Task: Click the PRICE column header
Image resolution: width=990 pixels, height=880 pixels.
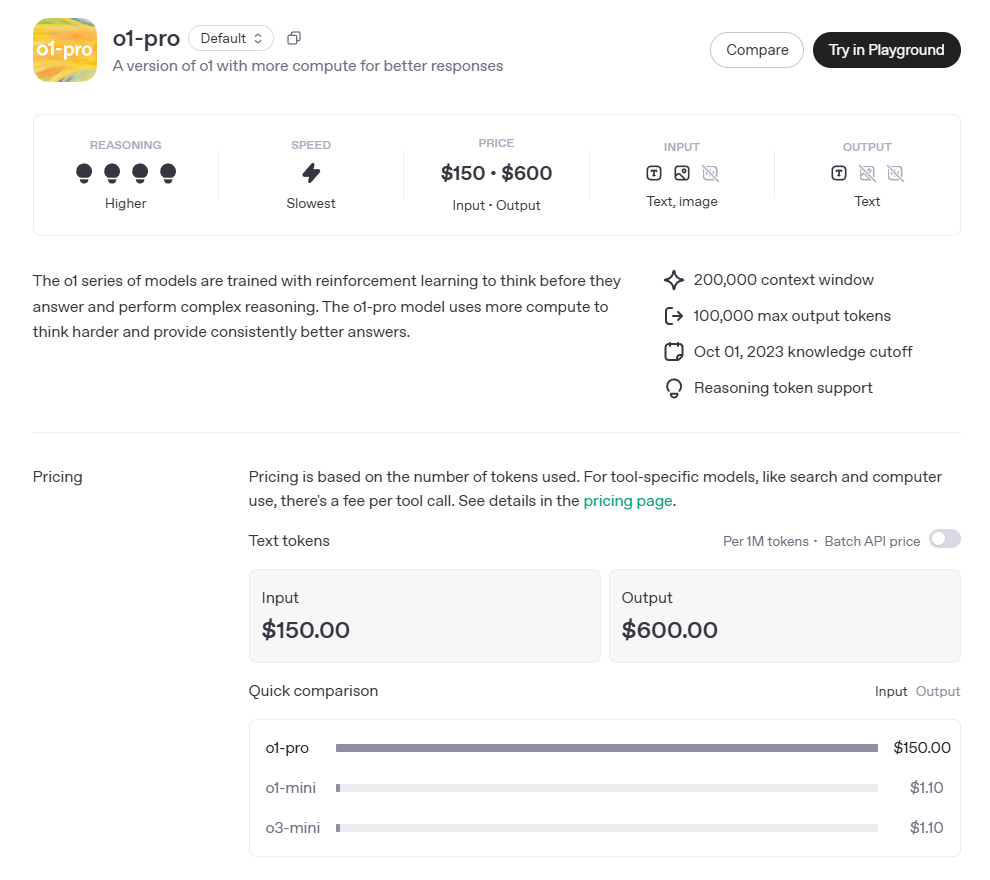Action: [x=496, y=143]
